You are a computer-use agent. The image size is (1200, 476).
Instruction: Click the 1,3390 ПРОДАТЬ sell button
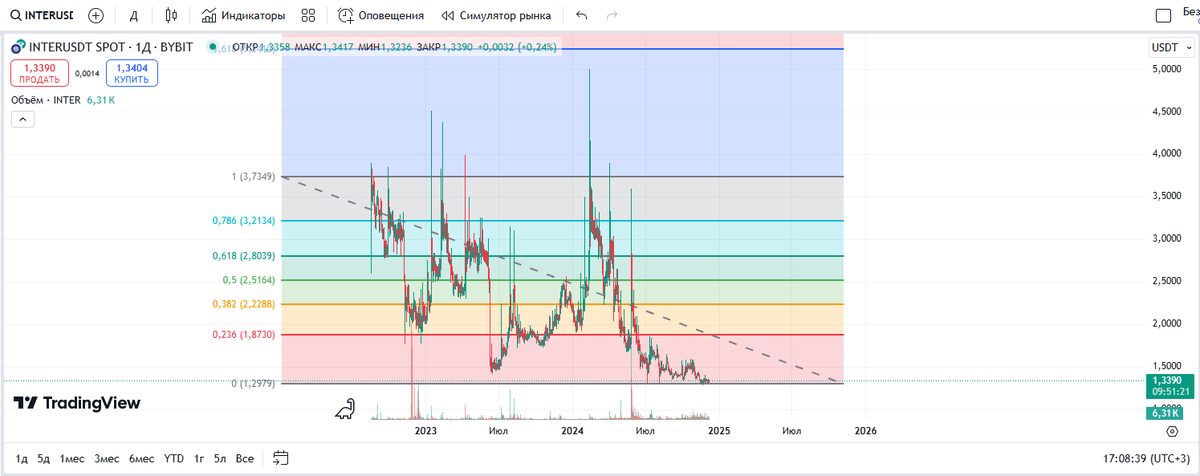click(x=39, y=73)
